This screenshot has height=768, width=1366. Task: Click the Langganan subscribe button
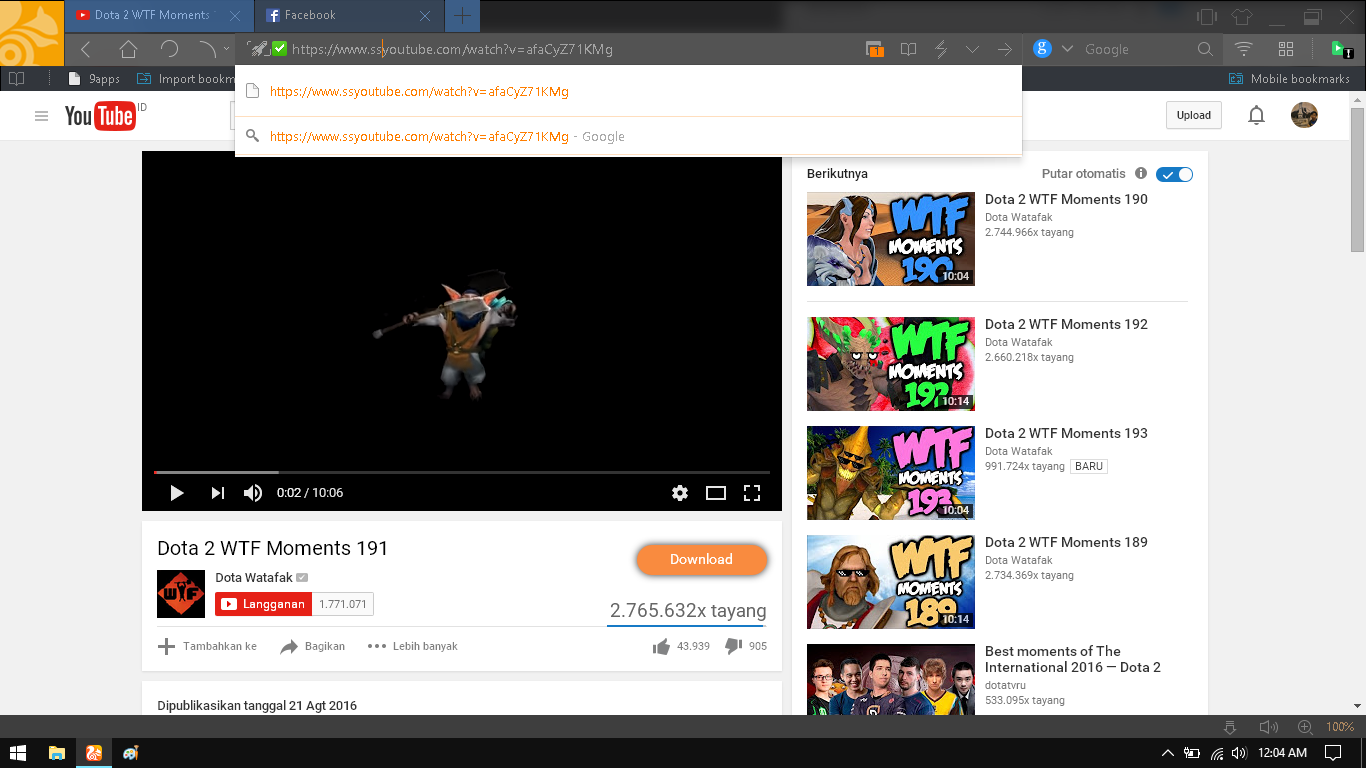(x=263, y=604)
